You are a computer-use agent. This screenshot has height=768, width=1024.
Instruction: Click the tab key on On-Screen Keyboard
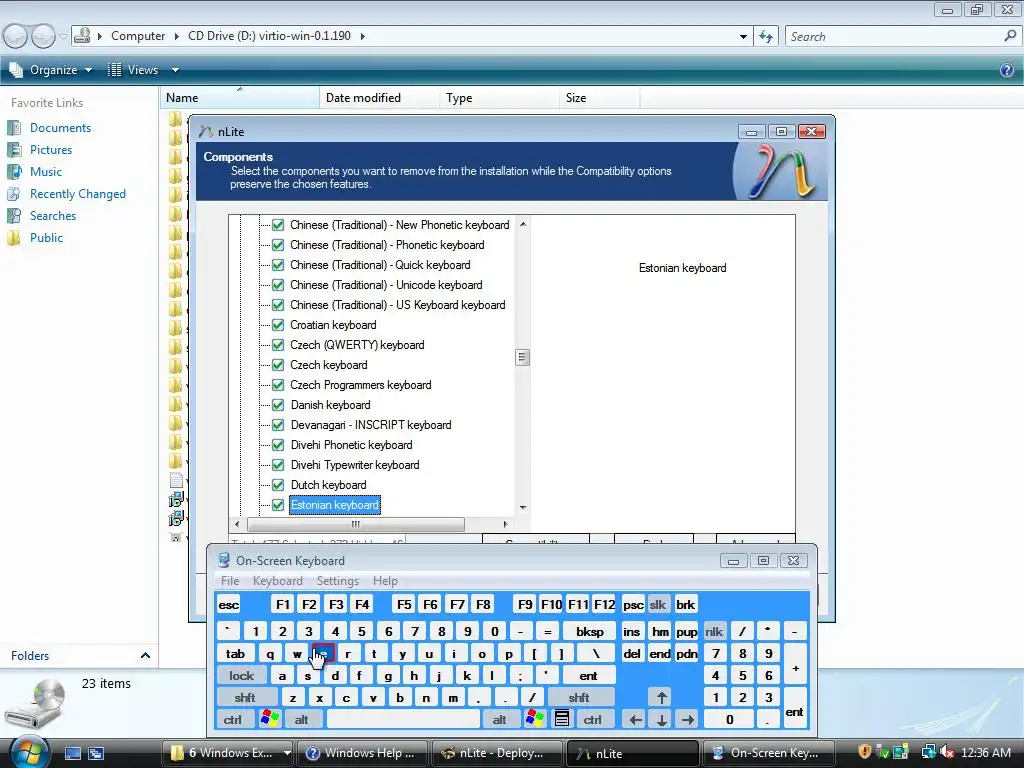pos(236,654)
